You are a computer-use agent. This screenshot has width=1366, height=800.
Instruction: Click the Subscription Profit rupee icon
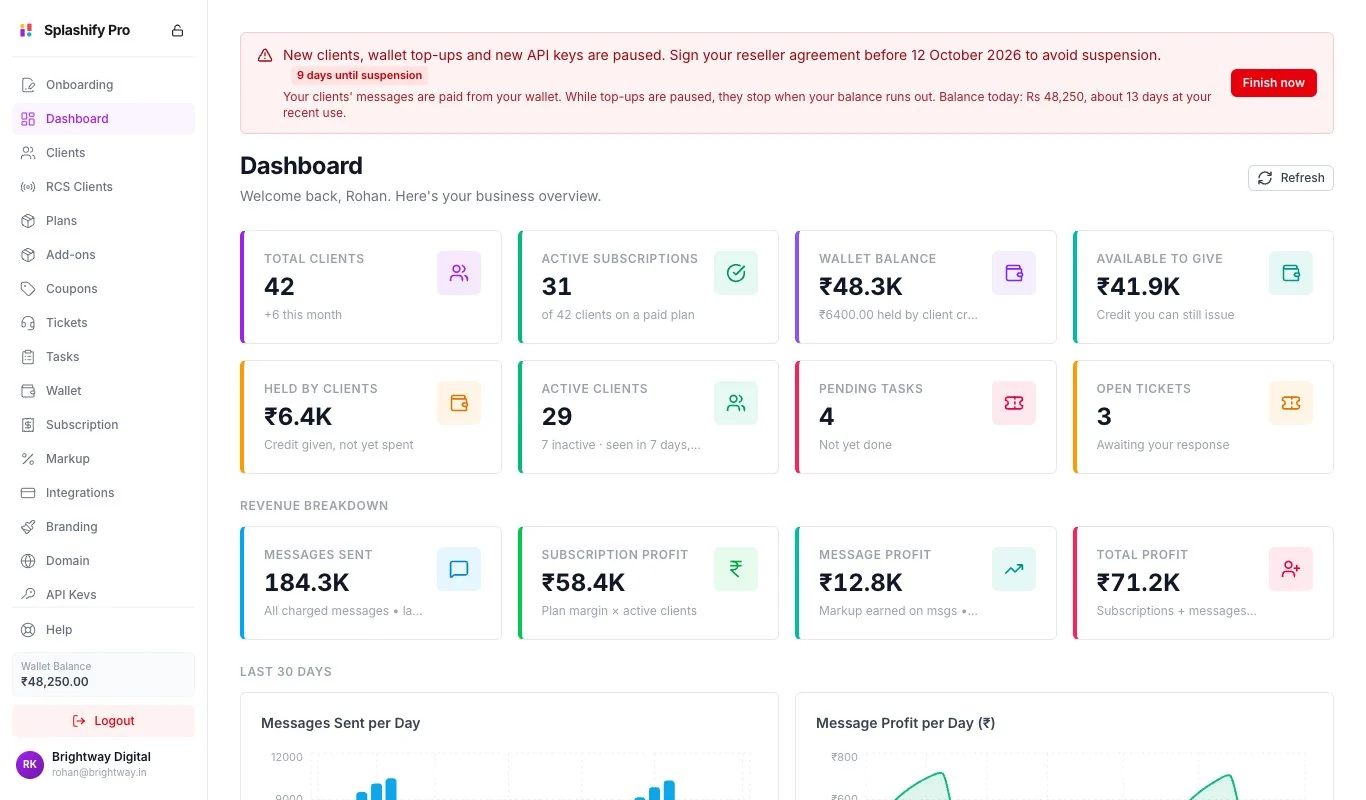[736, 569]
